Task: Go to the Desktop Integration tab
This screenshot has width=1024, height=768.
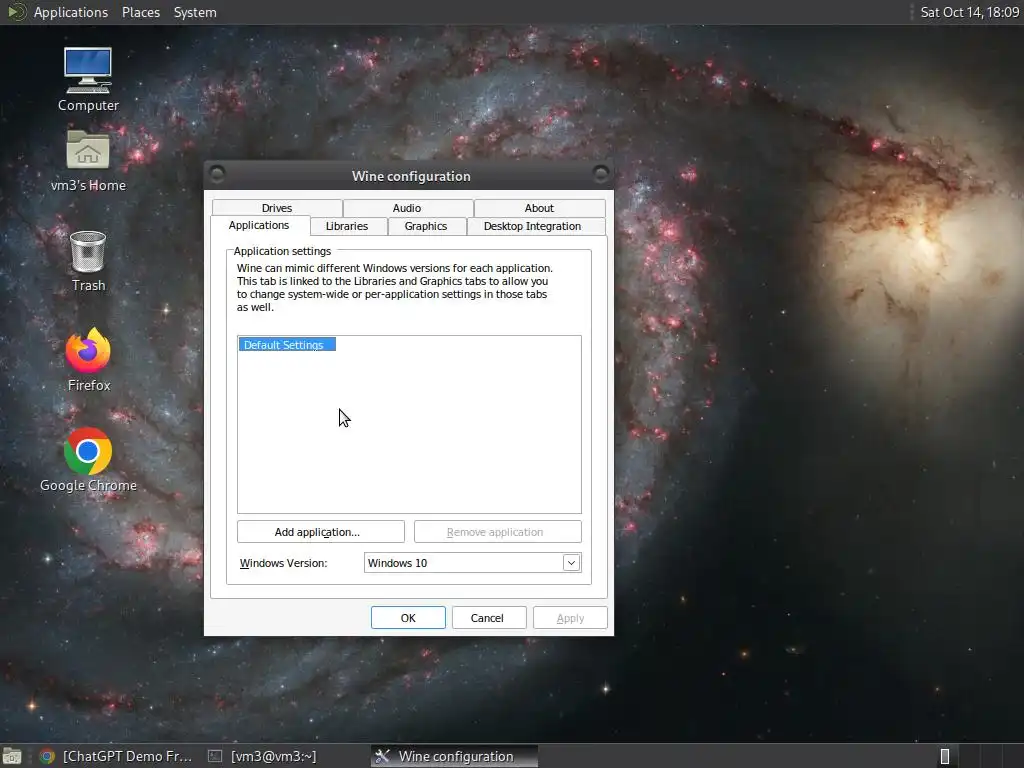Action: (x=532, y=226)
